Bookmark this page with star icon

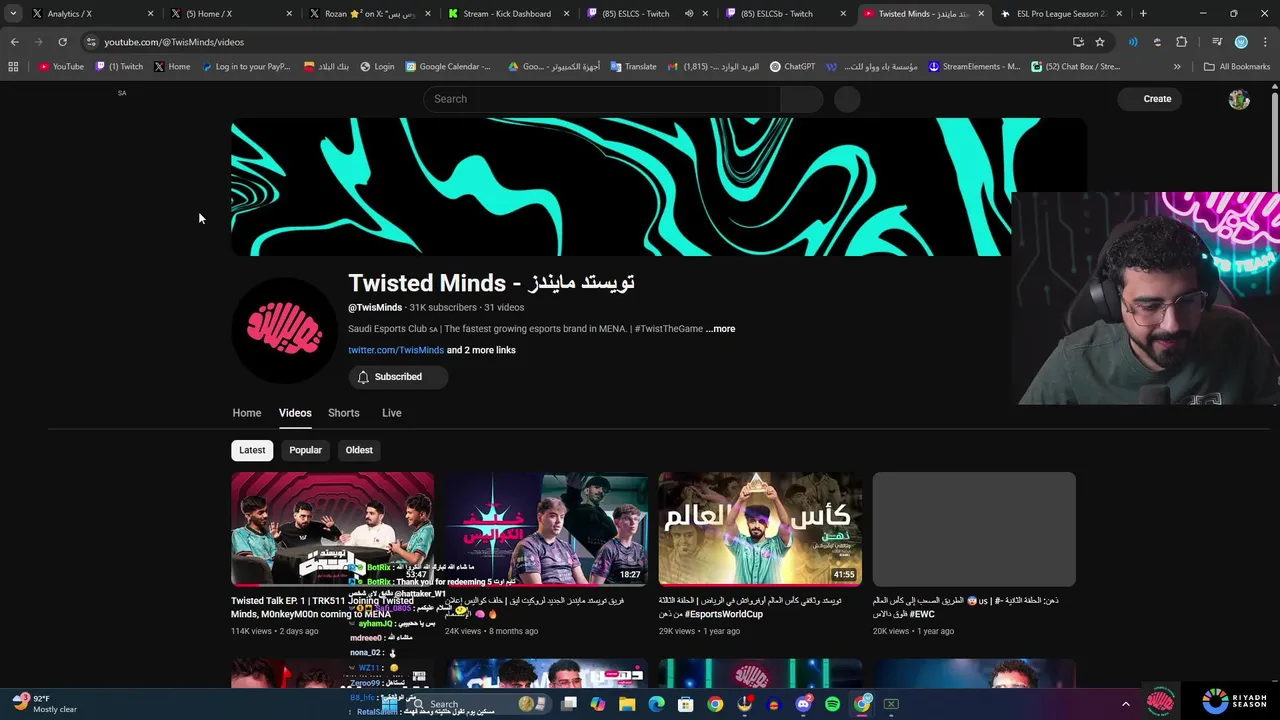pyautogui.click(x=1100, y=42)
